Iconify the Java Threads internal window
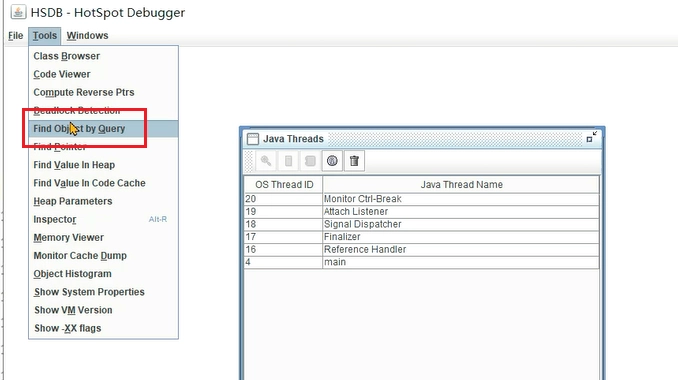 592,137
